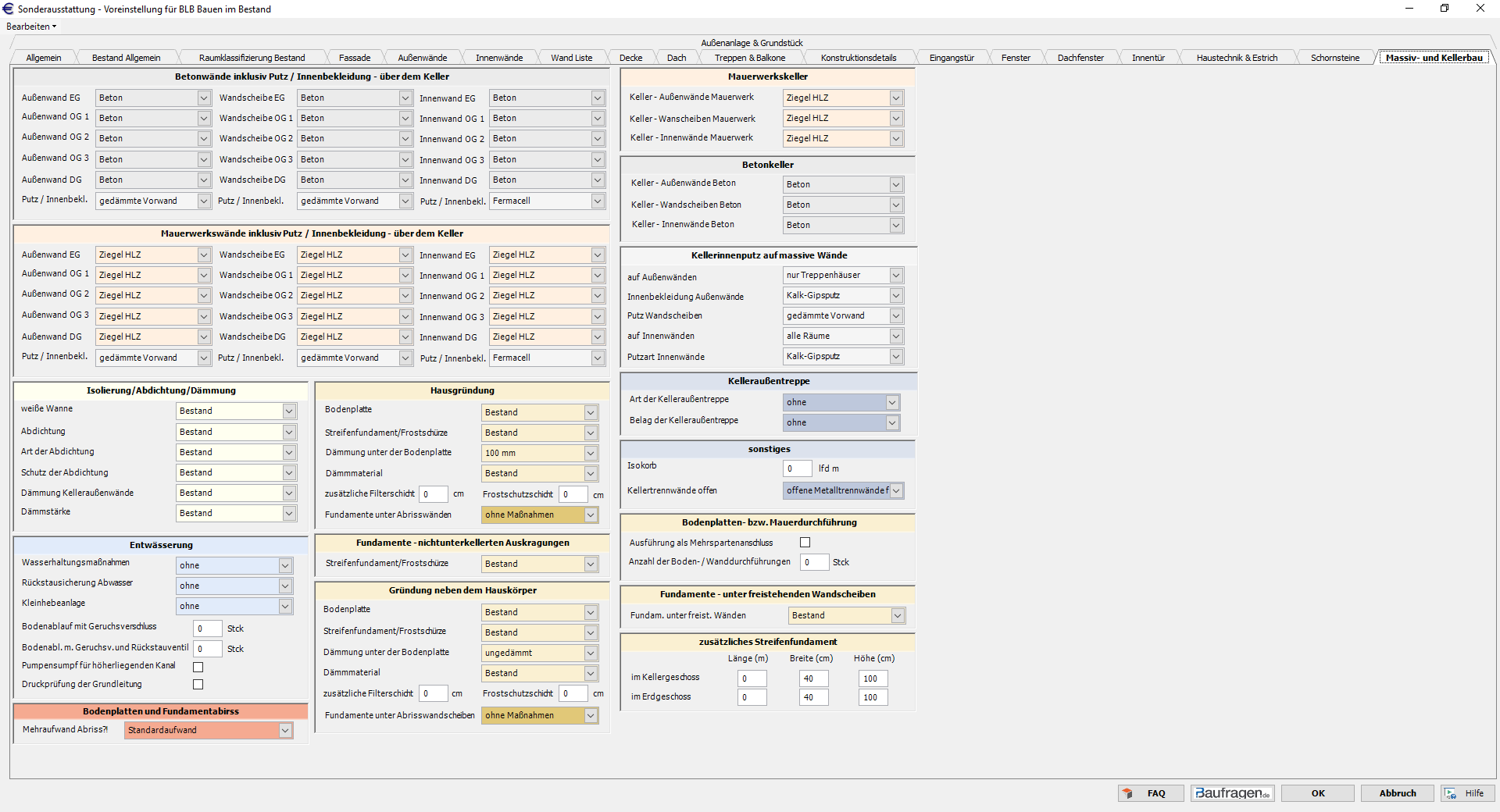Open the Bearbeiten menu
Viewport: 1500px width, 812px height.
point(31,27)
